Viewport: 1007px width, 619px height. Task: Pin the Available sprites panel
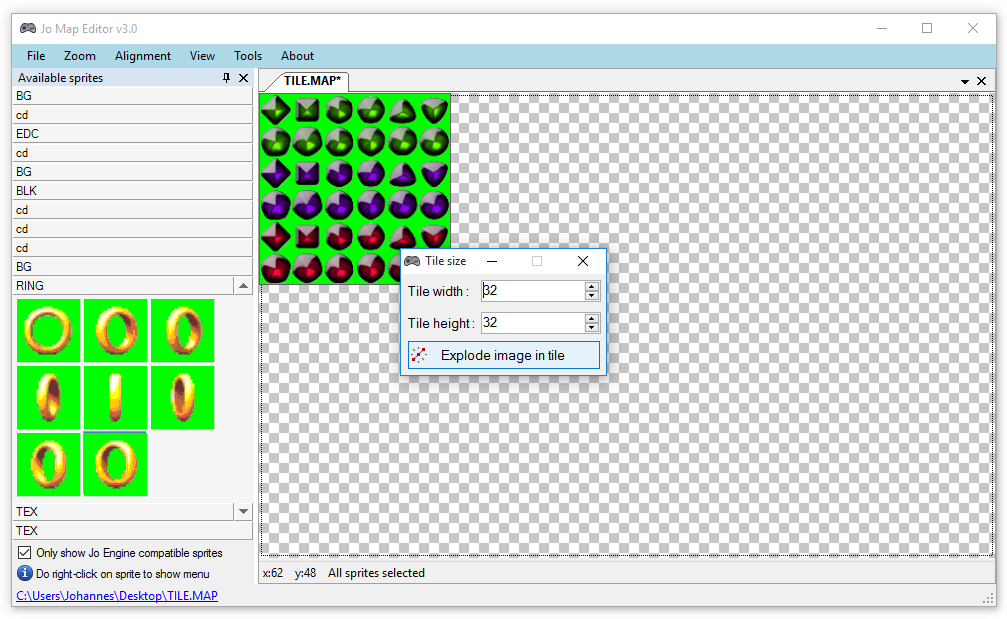coord(226,78)
